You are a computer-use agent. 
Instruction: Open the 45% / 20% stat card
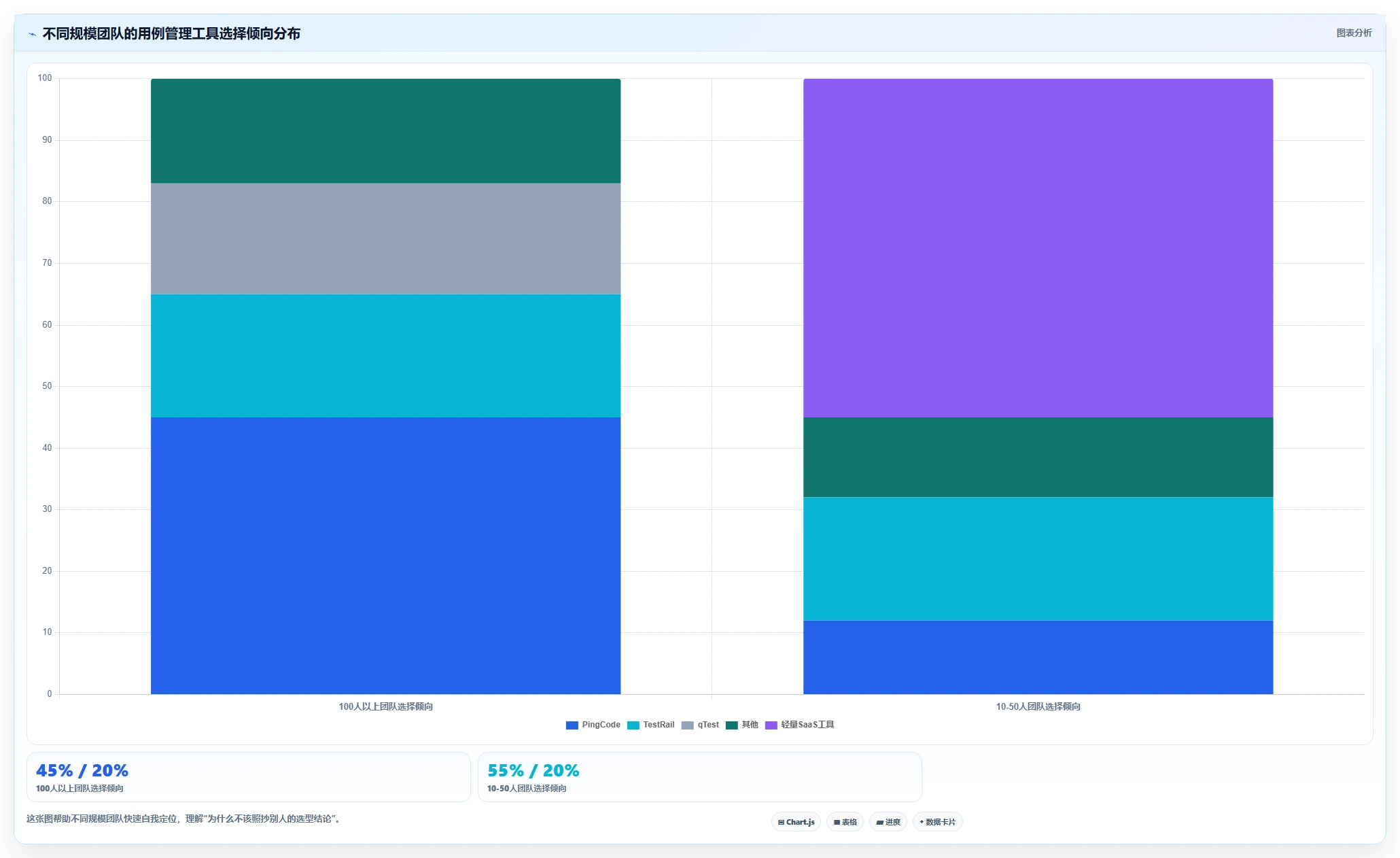tap(248, 777)
